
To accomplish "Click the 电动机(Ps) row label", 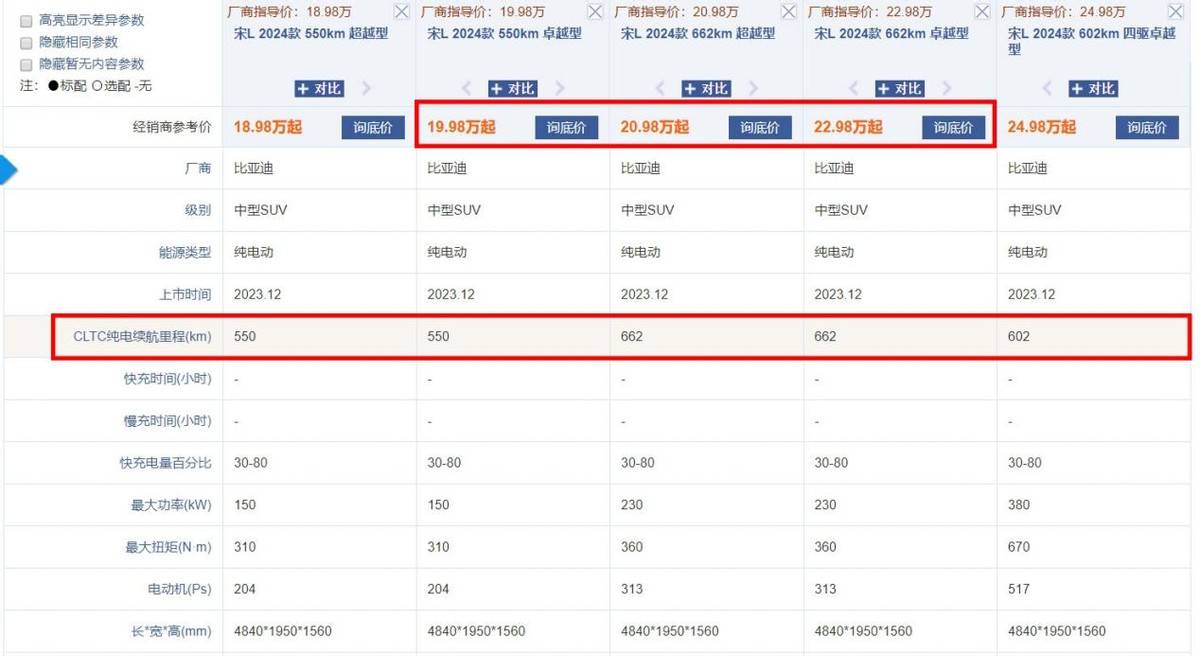I will 178,589.
